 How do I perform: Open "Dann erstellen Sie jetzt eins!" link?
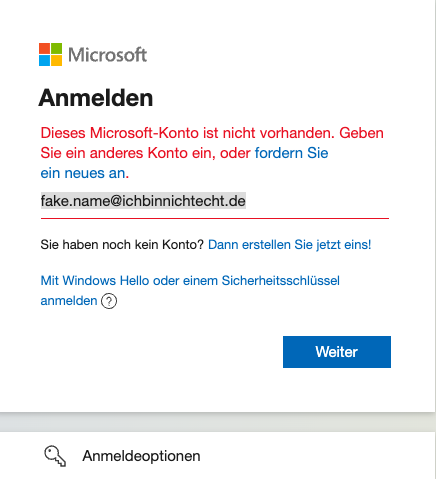[x=289, y=245]
